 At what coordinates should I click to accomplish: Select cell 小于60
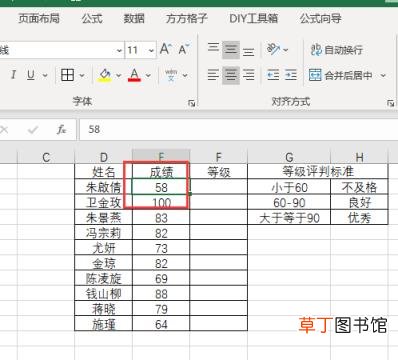289,187
